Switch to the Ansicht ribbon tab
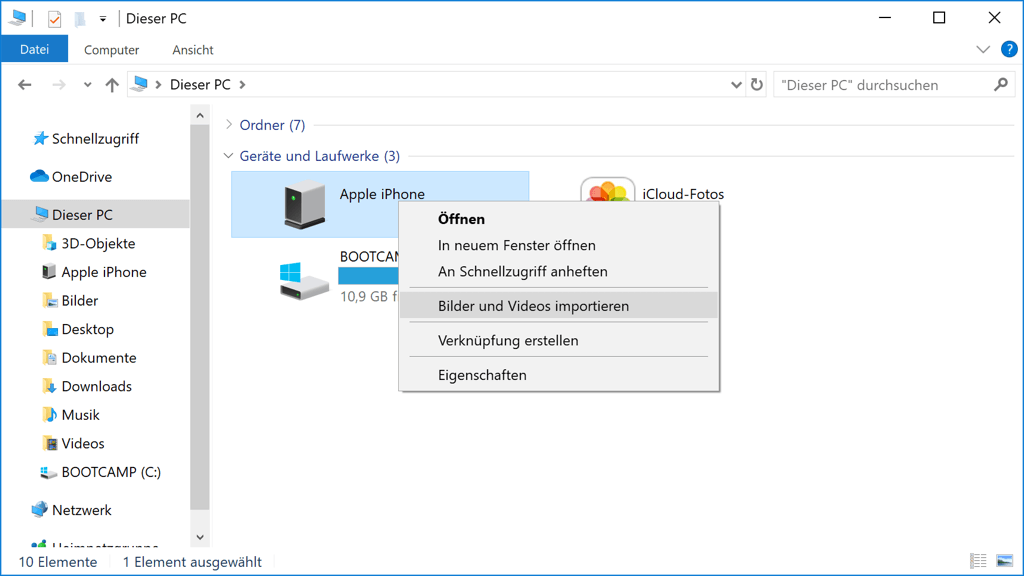Screen dimensions: 1024x576 (193, 50)
